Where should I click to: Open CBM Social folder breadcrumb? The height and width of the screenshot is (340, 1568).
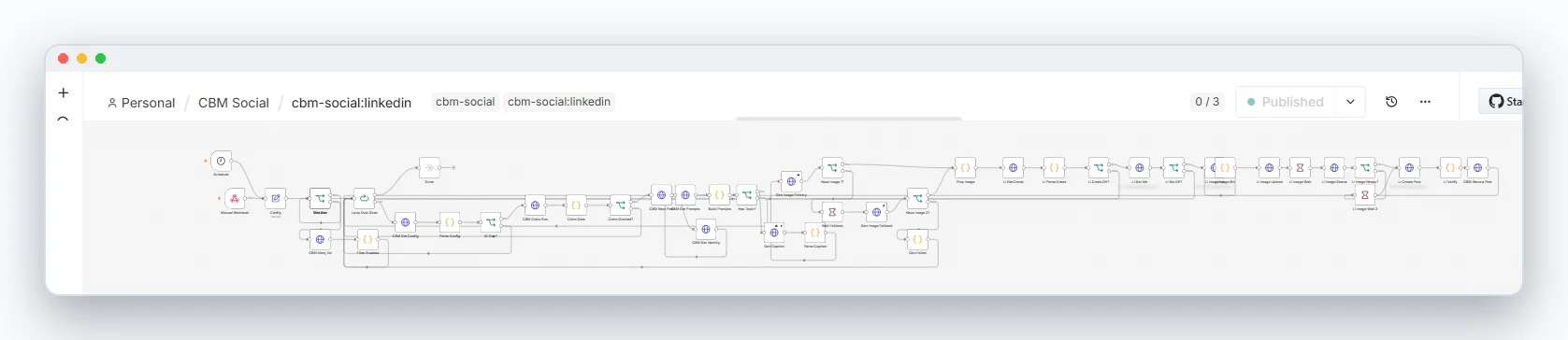coord(234,103)
